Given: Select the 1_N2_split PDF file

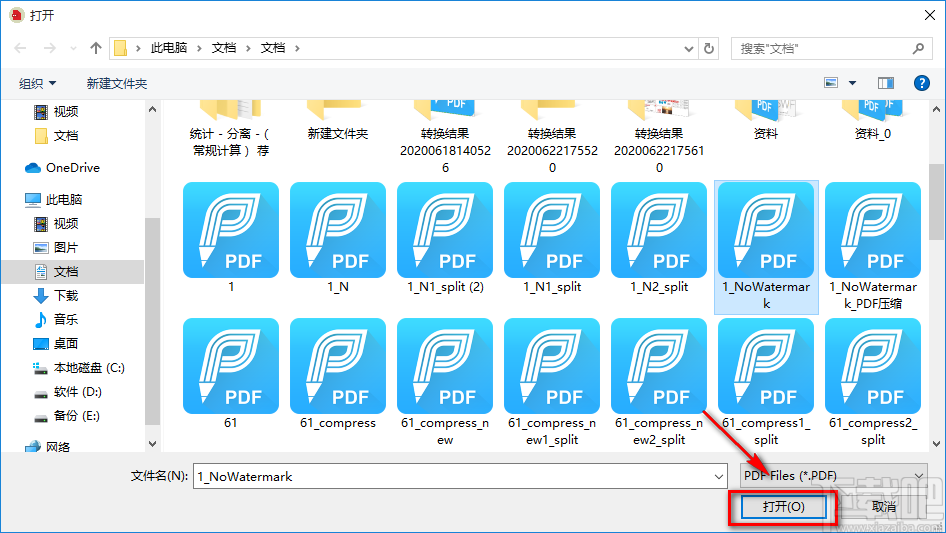Looking at the screenshot, I should [659, 238].
